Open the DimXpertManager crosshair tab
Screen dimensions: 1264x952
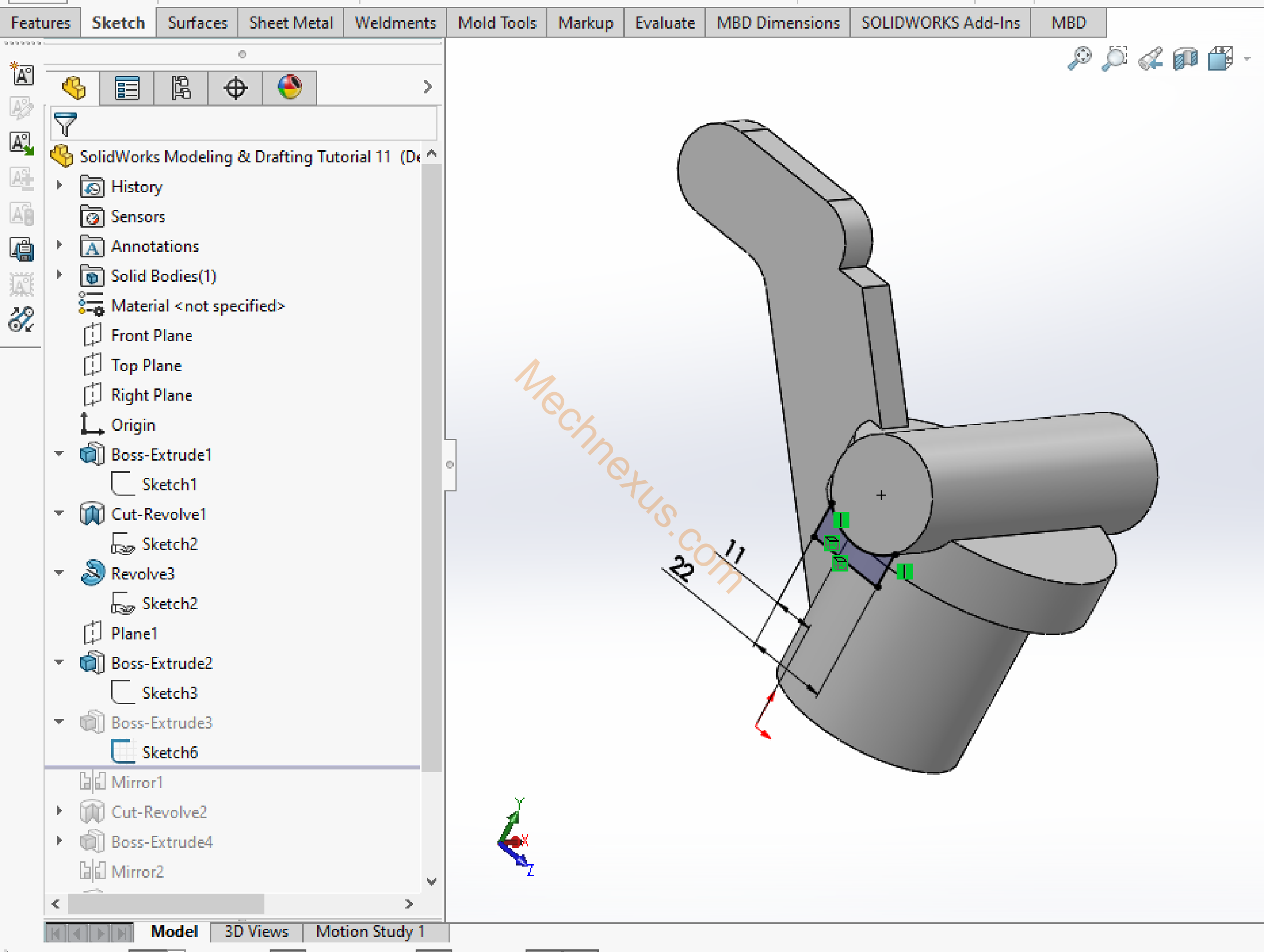[x=235, y=88]
